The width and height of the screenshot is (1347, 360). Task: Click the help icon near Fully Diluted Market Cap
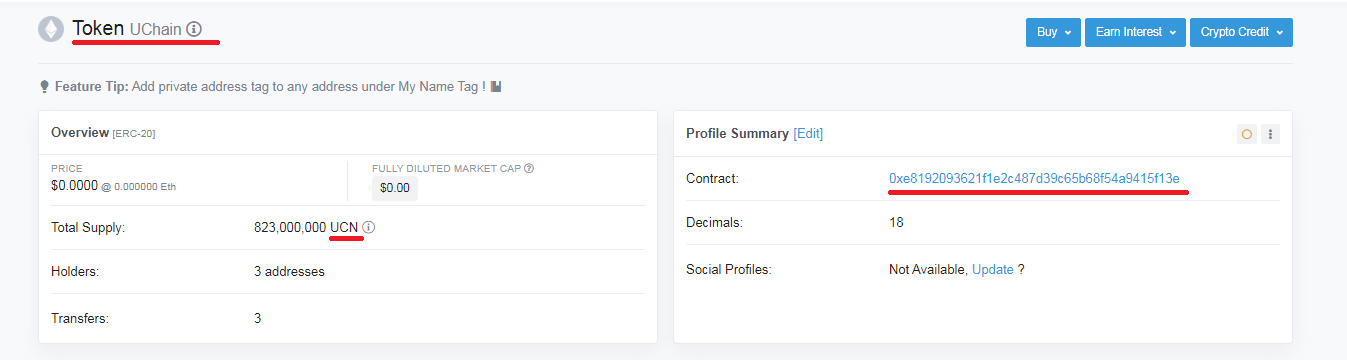[529, 168]
